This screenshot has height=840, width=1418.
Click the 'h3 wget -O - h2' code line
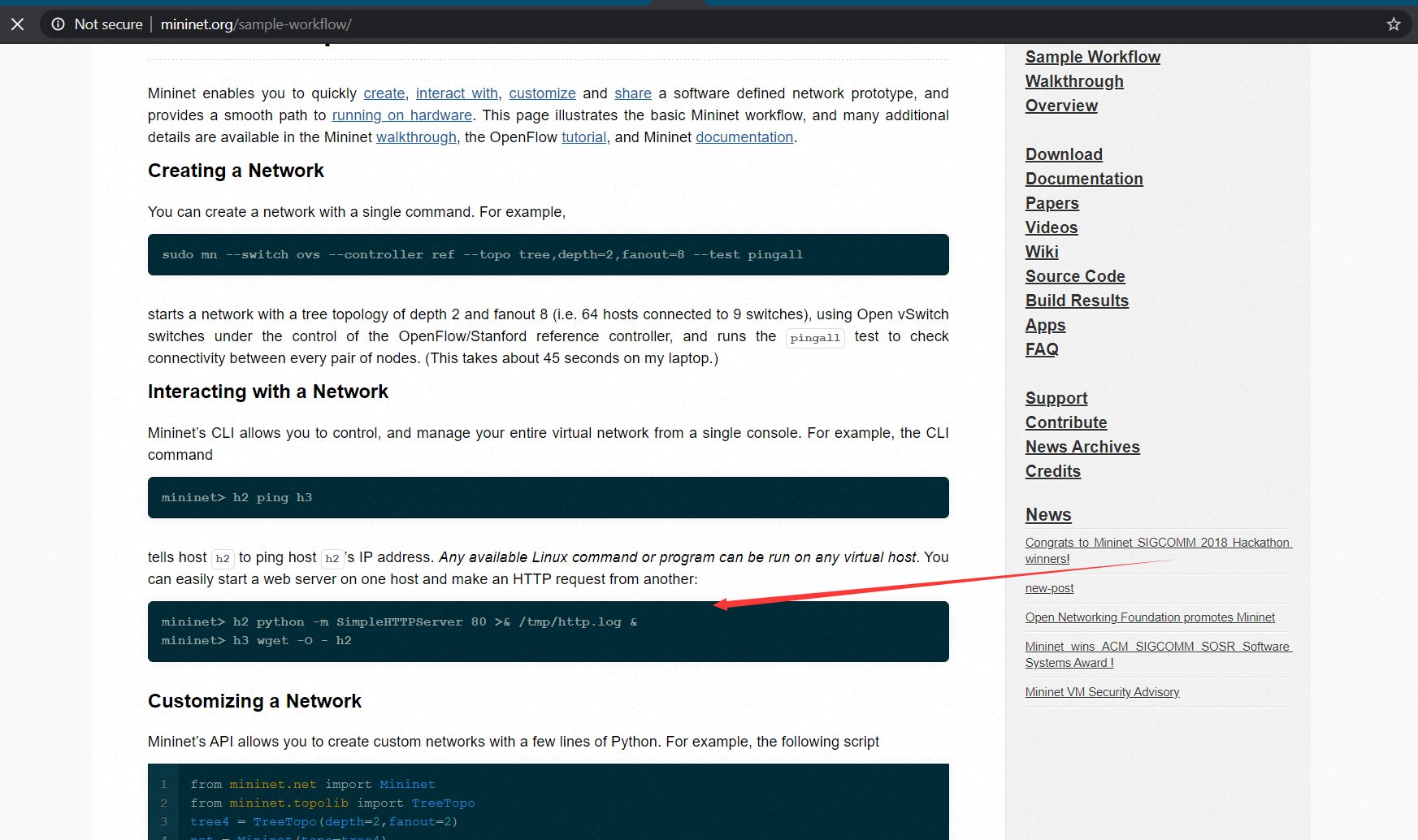tap(256, 641)
